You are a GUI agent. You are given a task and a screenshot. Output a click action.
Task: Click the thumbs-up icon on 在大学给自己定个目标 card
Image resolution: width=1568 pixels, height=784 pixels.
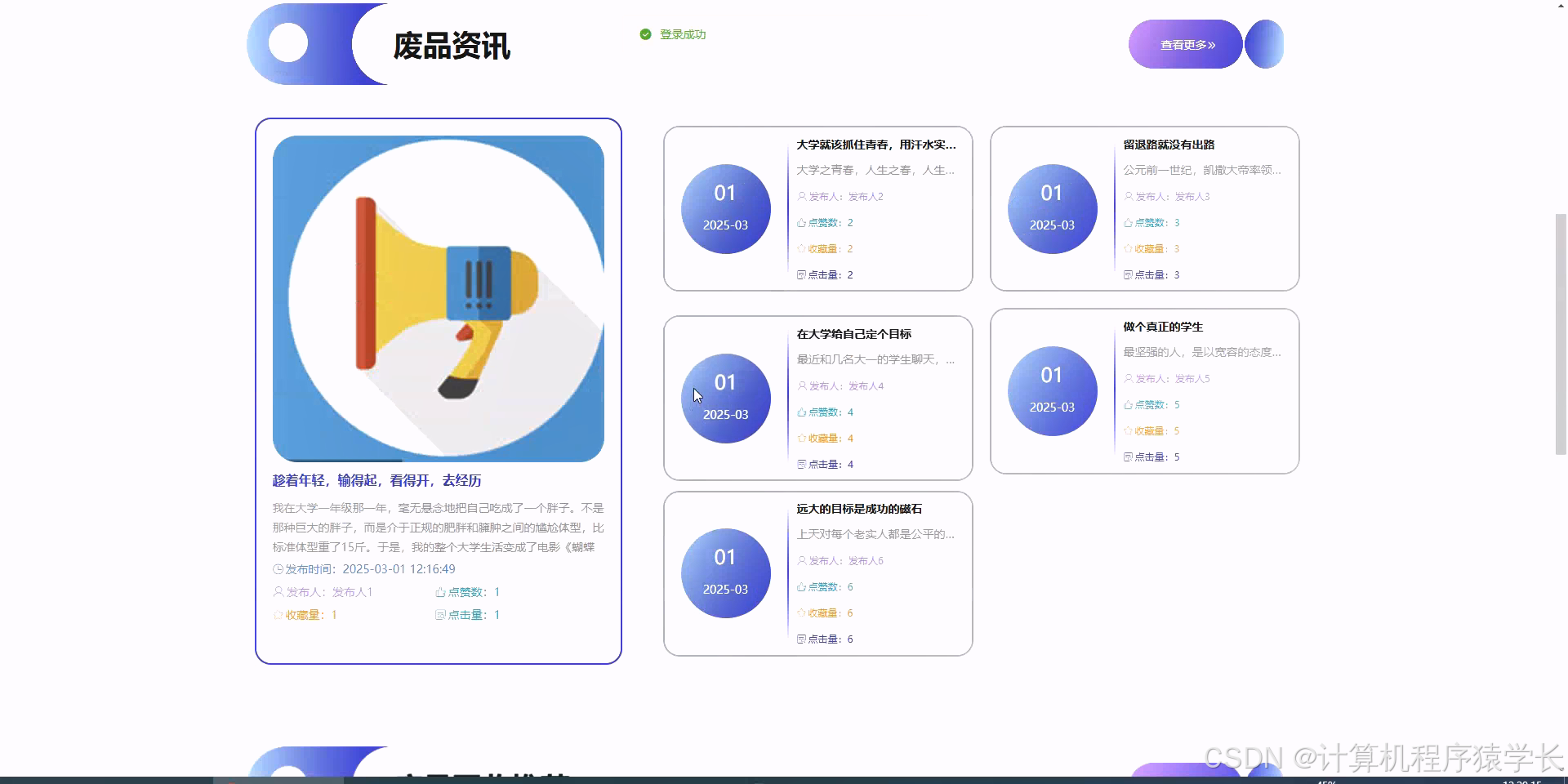[x=802, y=412]
